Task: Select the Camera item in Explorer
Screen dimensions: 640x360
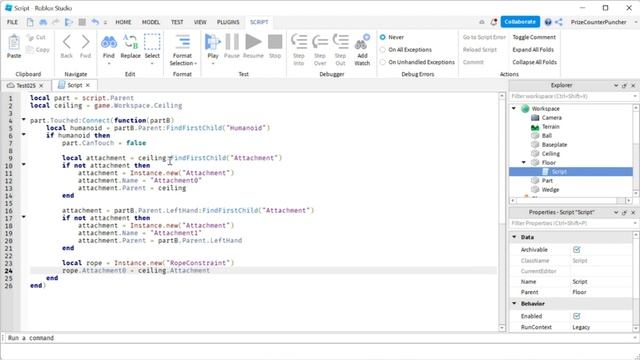Action: (x=551, y=118)
